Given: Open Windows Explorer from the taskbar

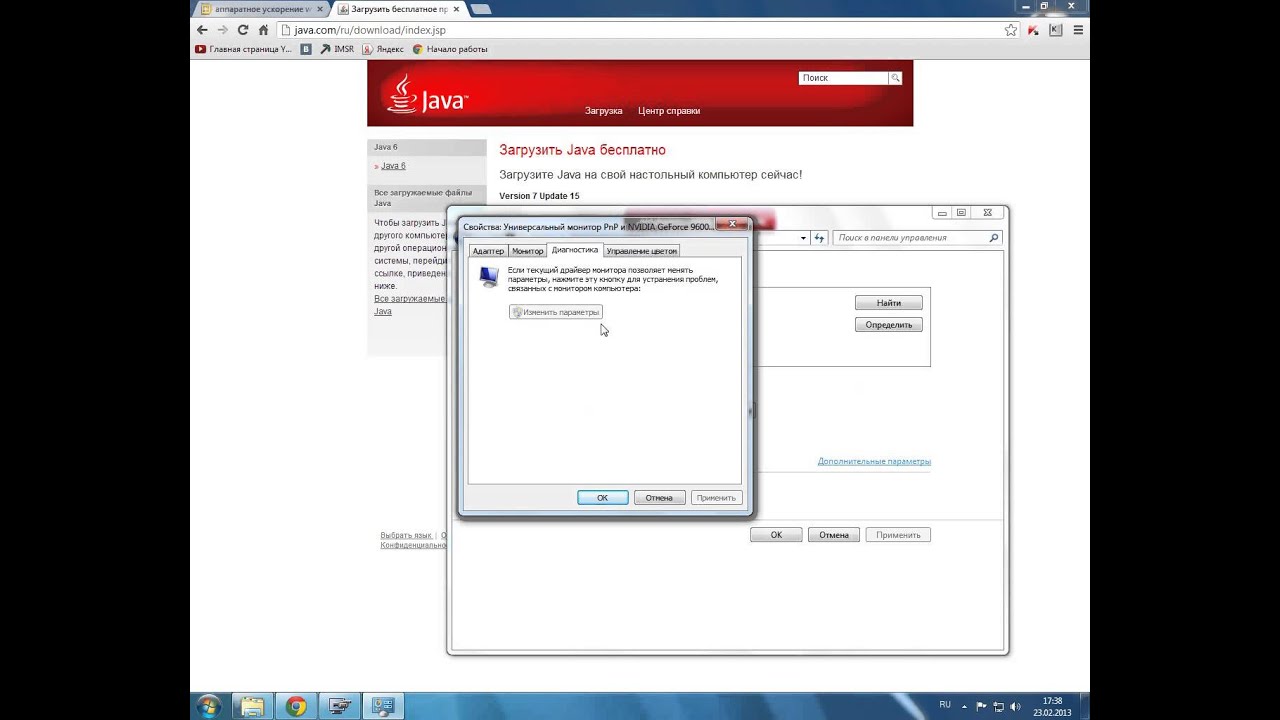Looking at the screenshot, I should 252,706.
